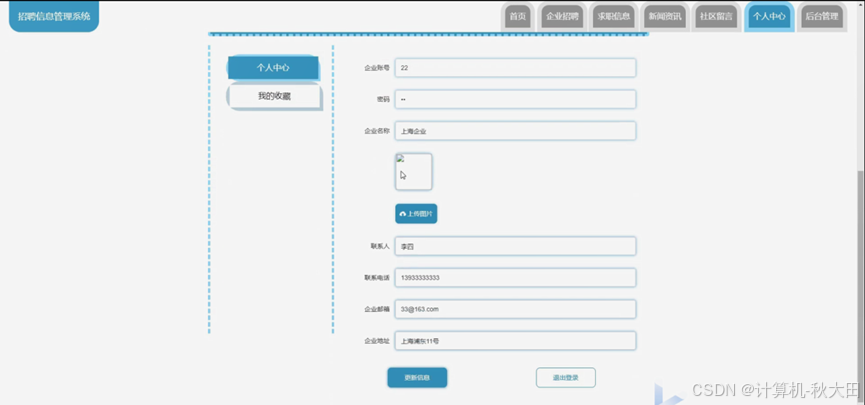Click the 企业账号 input field
This screenshot has width=865, height=405.
click(515, 68)
